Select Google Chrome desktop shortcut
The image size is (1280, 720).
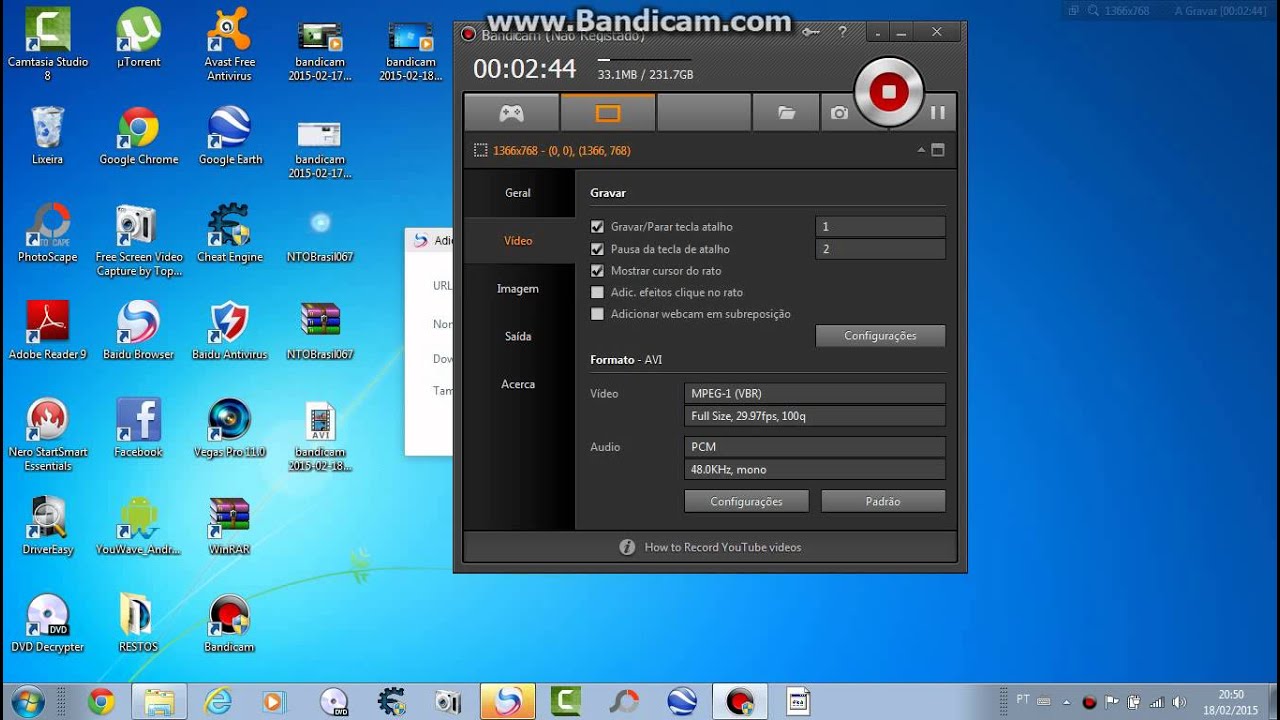pos(138,136)
